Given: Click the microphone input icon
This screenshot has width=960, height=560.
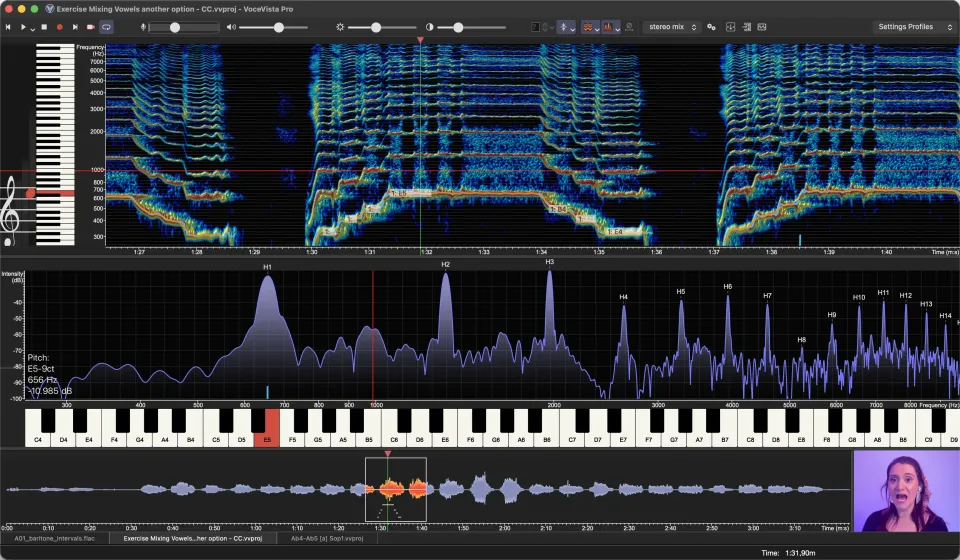Looking at the screenshot, I should tap(143, 27).
